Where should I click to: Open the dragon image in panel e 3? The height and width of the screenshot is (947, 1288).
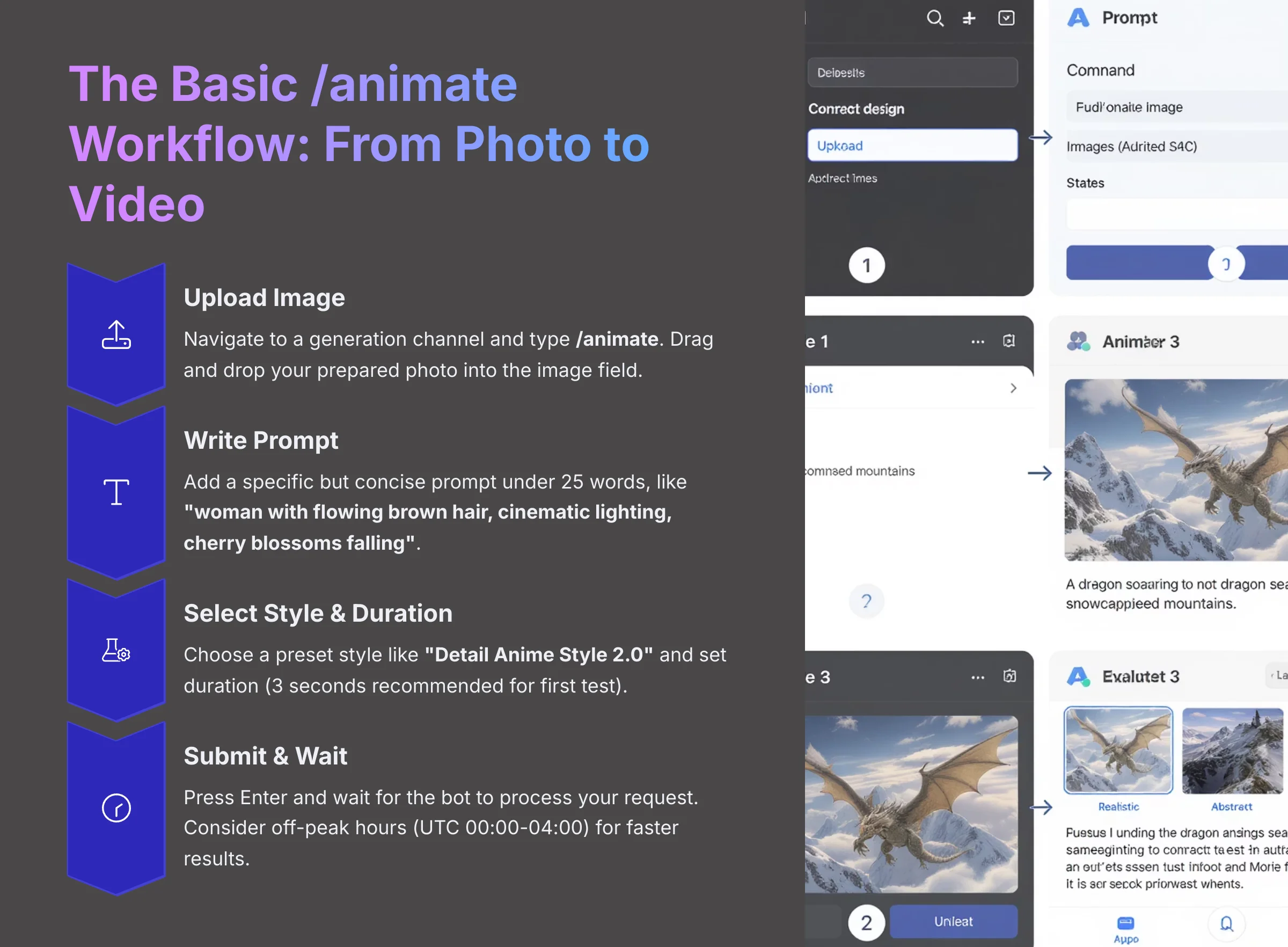tap(911, 804)
